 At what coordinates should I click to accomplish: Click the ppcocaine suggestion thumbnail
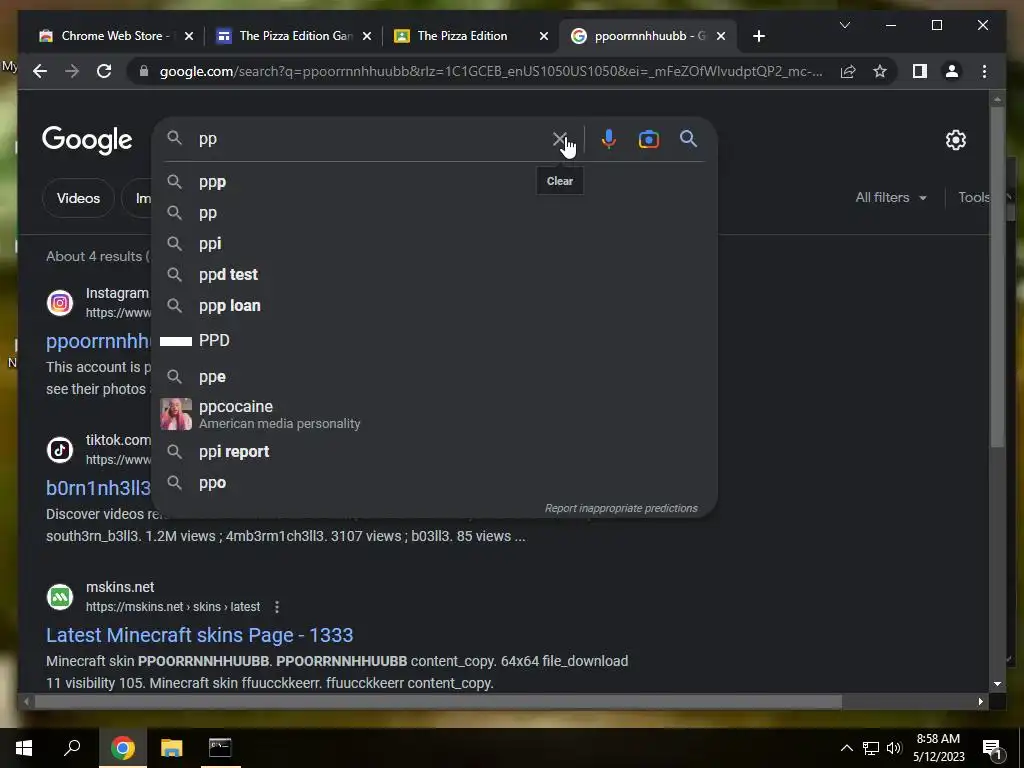[176, 414]
